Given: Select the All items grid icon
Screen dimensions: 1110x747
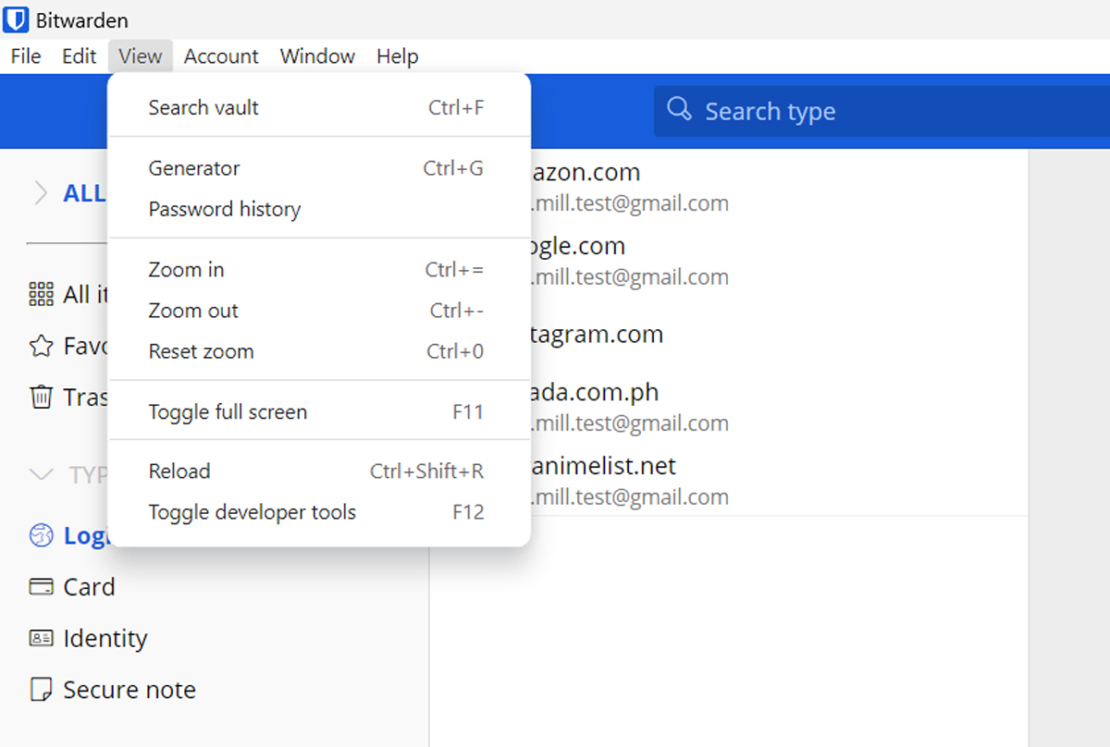Looking at the screenshot, I should point(41,294).
